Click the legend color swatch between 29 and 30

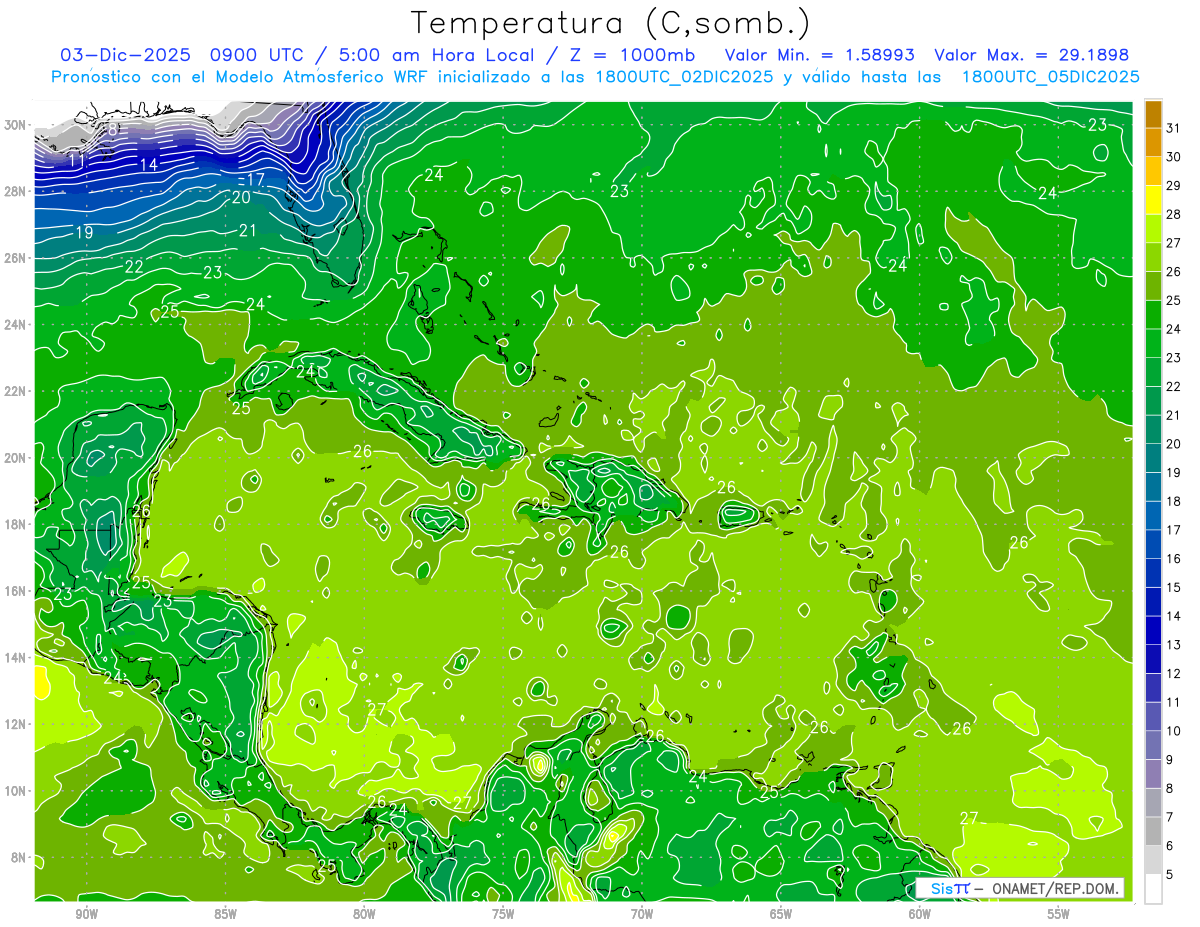pos(1153,171)
